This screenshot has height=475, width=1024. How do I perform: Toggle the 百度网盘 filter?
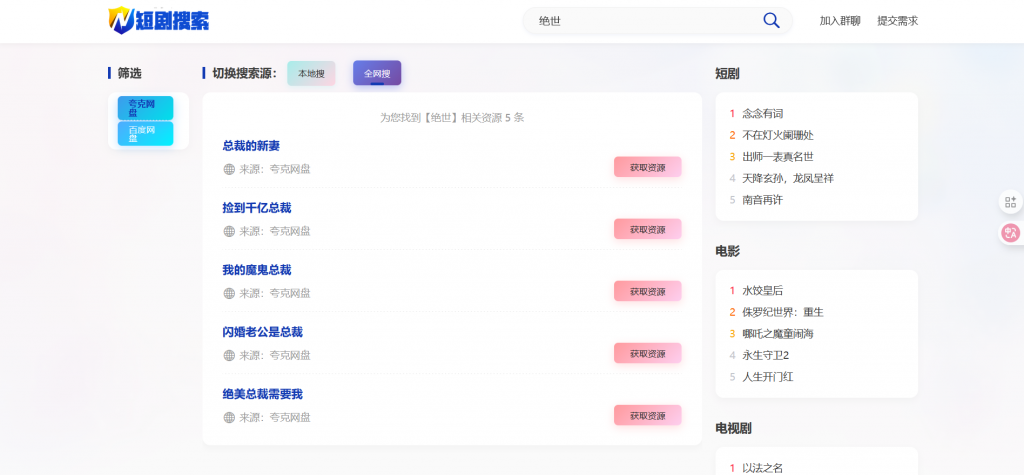(x=145, y=133)
